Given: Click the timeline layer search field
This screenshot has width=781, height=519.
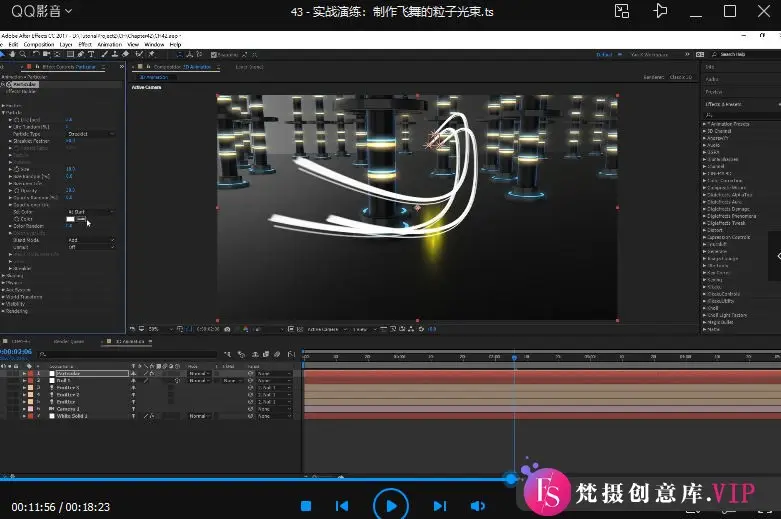Looking at the screenshot, I should click(x=128, y=354).
